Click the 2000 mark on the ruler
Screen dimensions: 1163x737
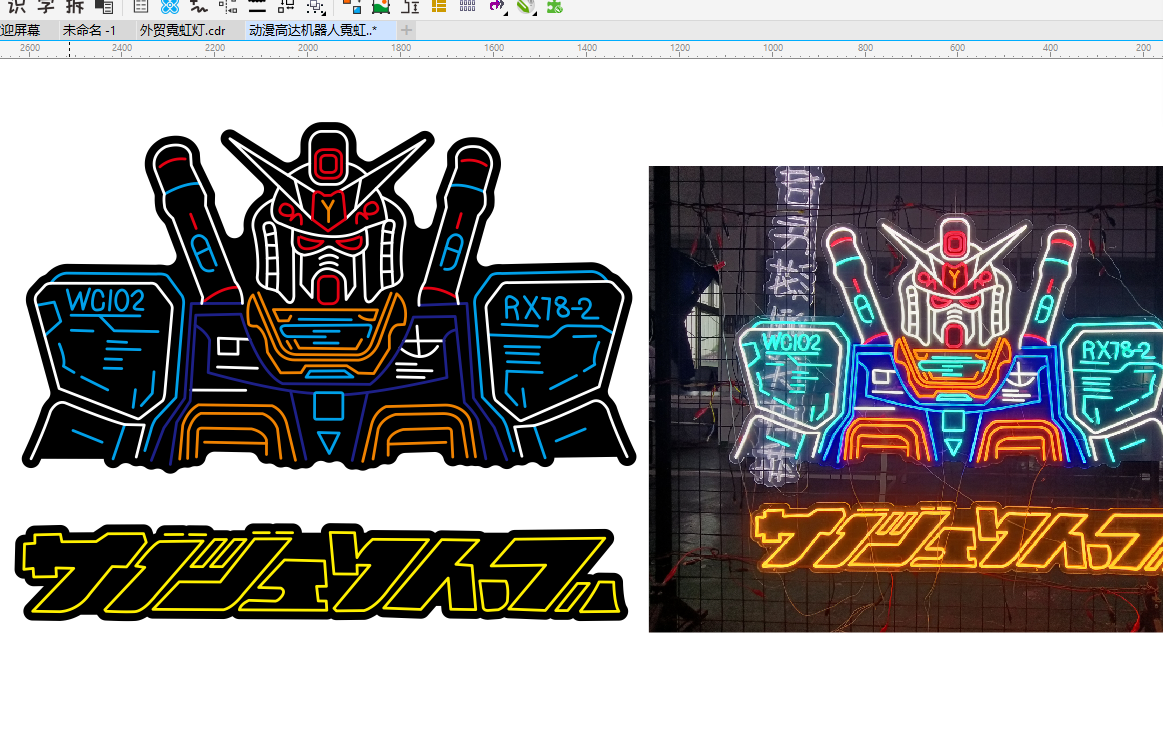pyautogui.click(x=308, y=47)
